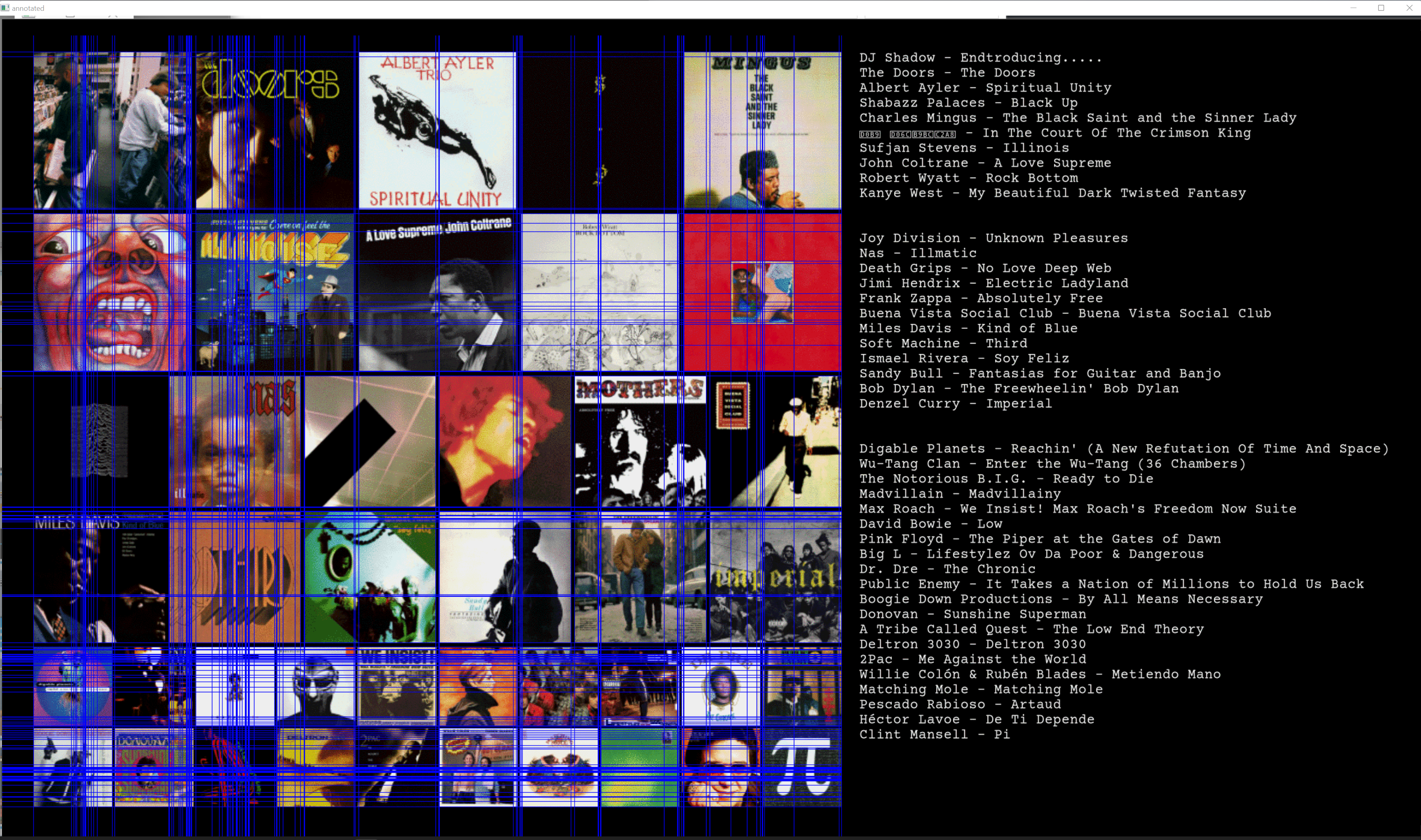The width and height of the screenshot is (1421, 840).
Task: Click 'Jimi Hendrix - Electric Ladyland' text
Action: 993,283
